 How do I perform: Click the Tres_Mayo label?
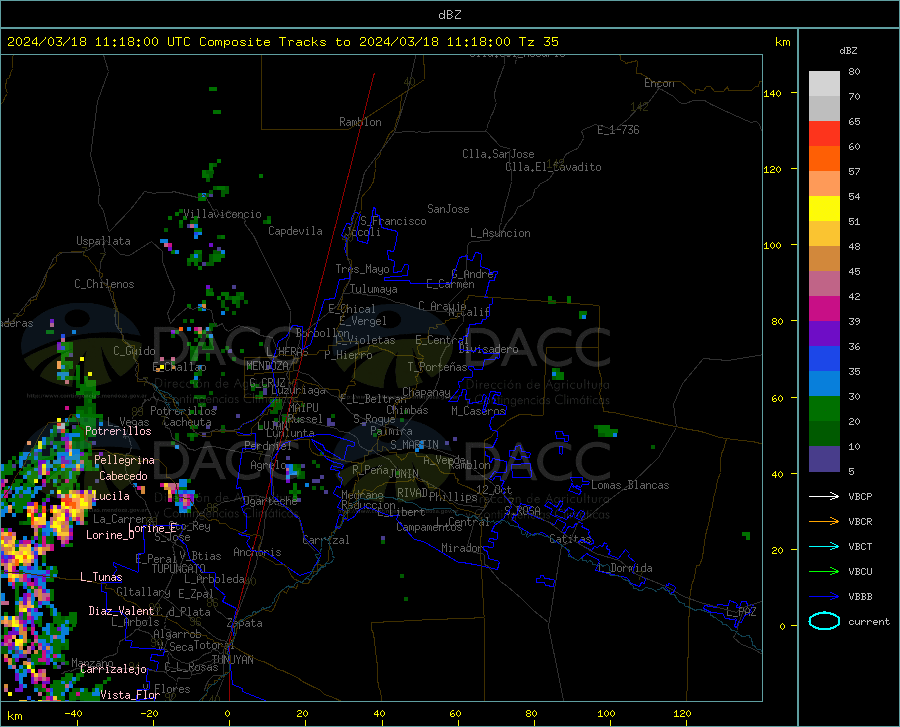(x=362, y=269)
